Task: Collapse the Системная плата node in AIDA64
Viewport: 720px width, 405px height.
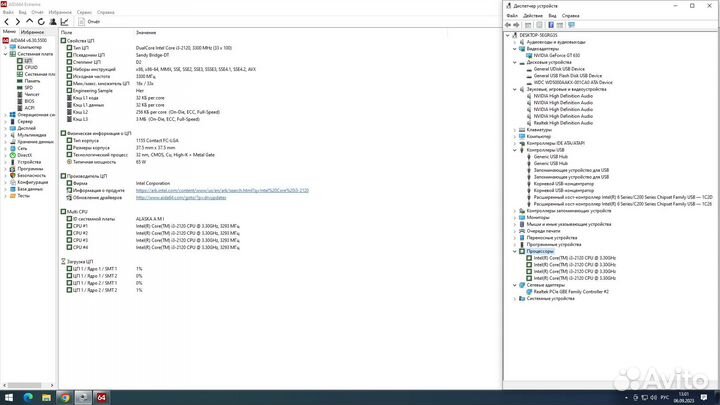Action: coord(6,54)
